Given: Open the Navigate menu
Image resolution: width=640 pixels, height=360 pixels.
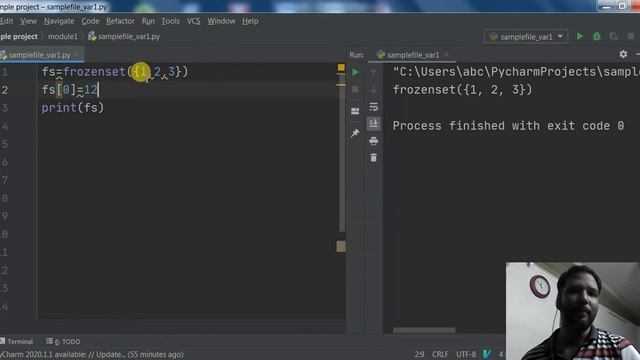Looking at the screenshot, I should click(x=59, y=21).
